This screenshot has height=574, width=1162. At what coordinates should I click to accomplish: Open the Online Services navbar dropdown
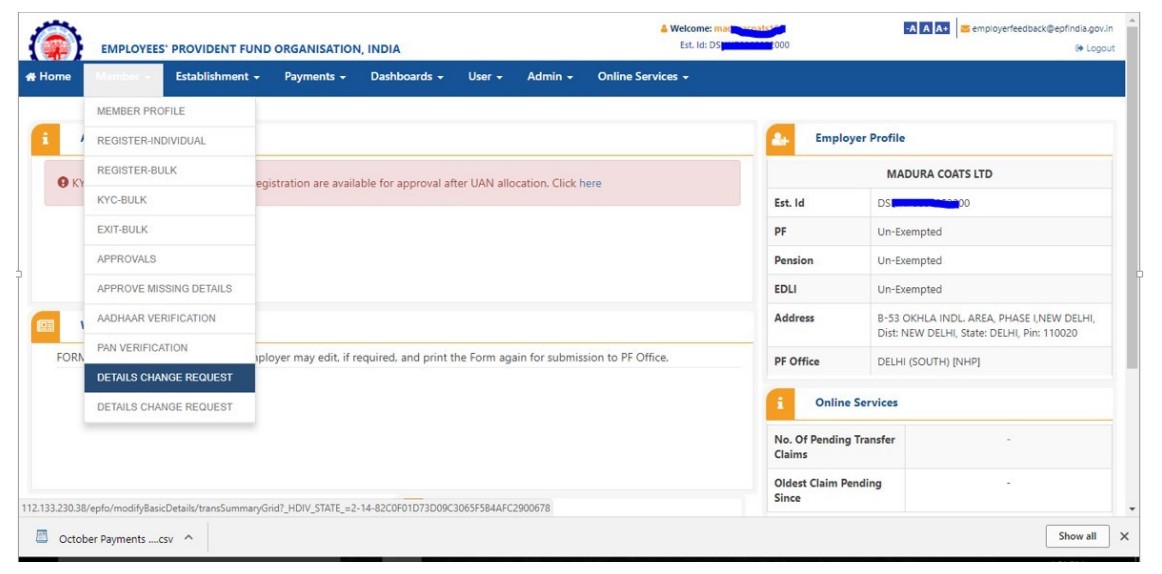643,77
